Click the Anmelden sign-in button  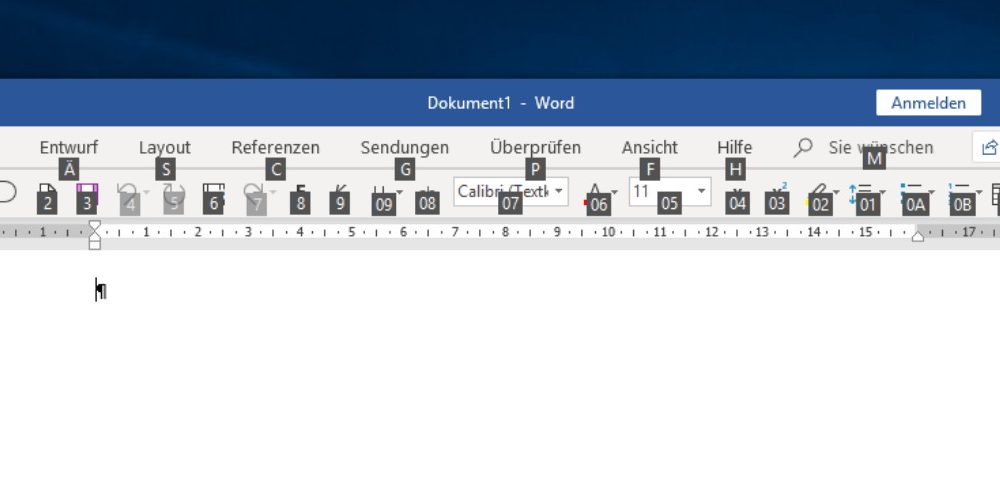929,103
